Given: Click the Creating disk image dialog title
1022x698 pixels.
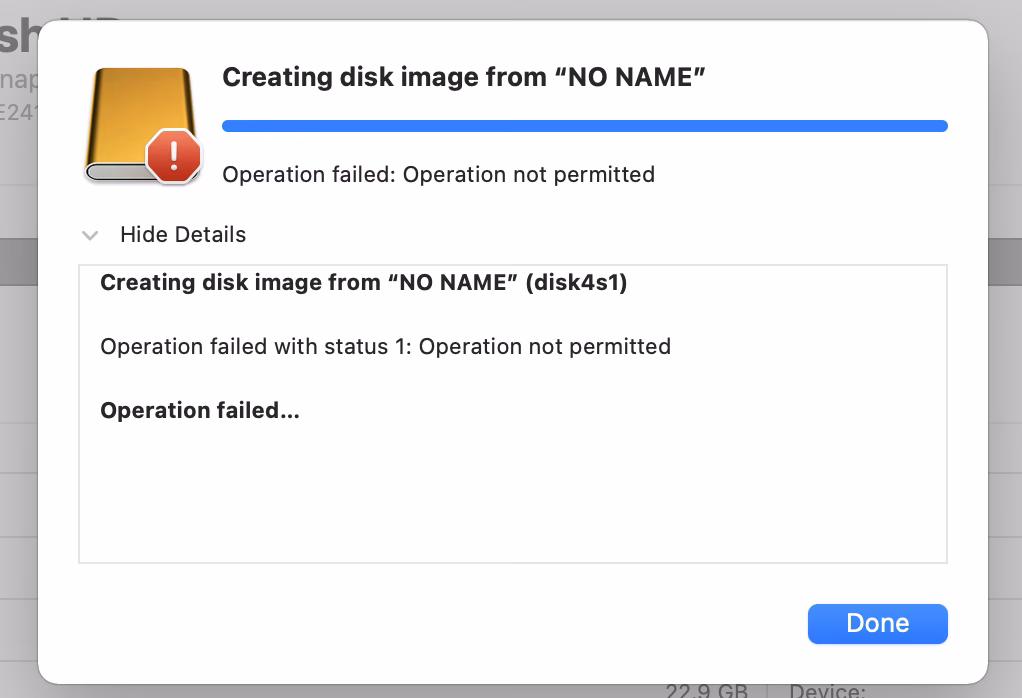Looking at the screenshot, I should [463, 76].
